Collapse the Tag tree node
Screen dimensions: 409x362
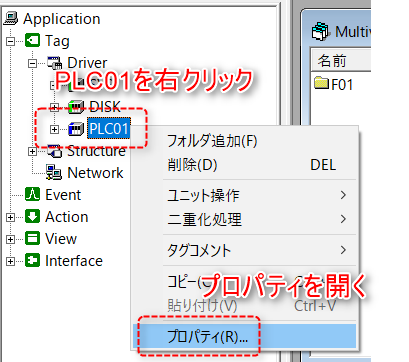pos(11,41)
